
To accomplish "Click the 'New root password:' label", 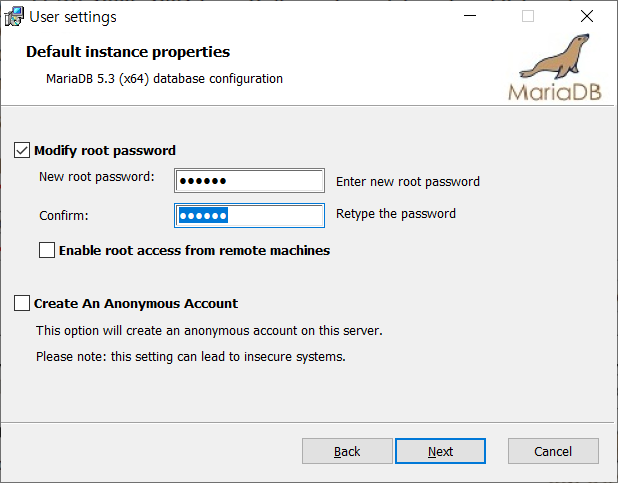I will tap(97, 177).
